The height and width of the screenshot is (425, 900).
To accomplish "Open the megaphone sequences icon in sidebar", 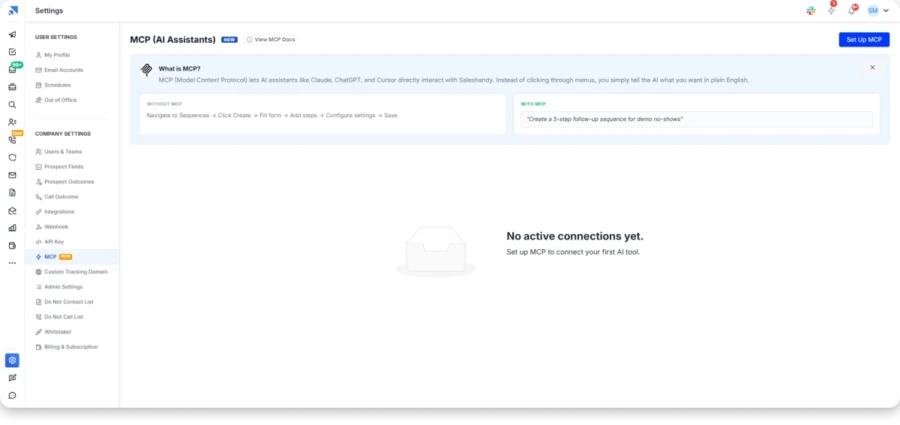I will 13,34.
